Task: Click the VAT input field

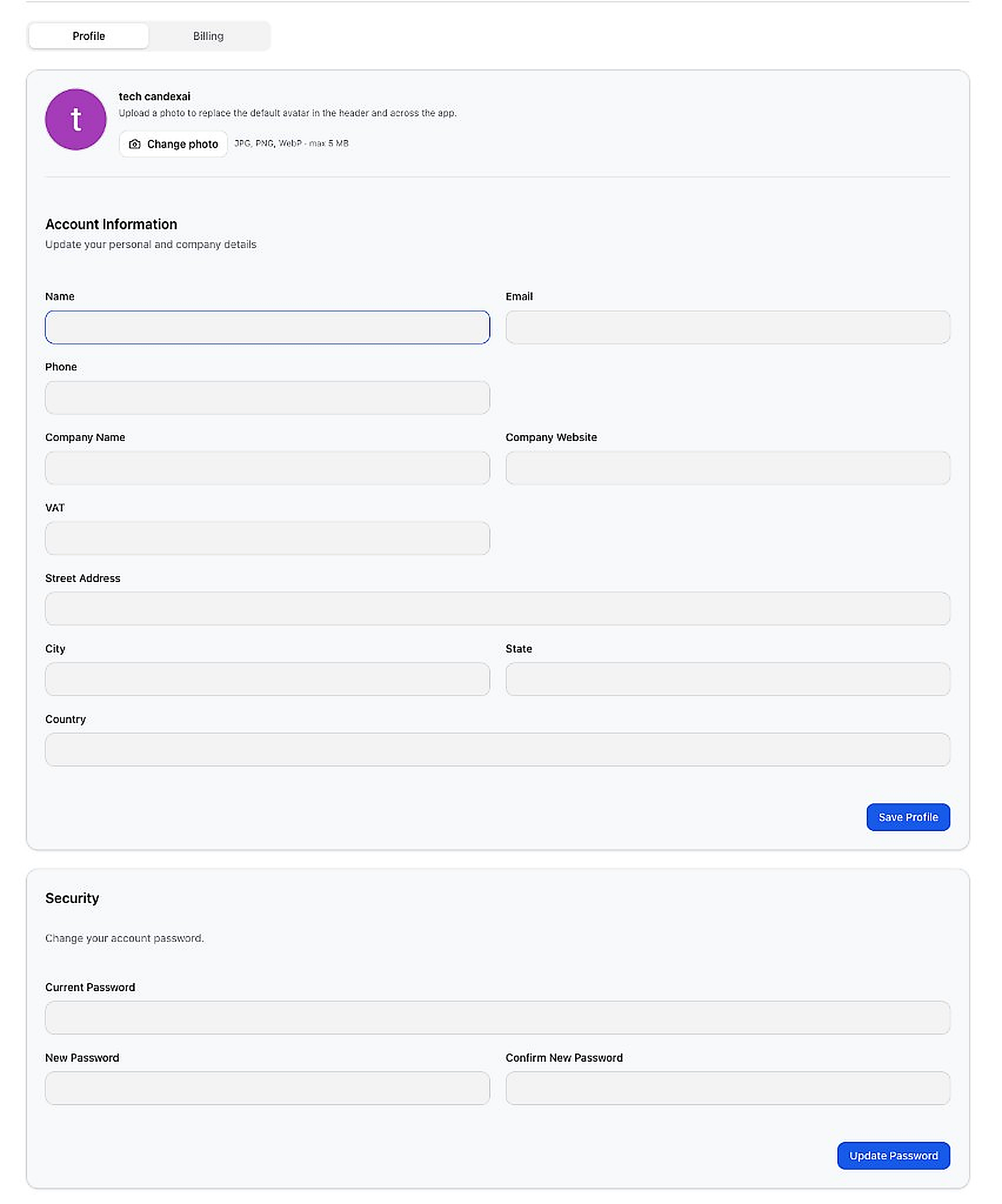Action: point(268,539)
